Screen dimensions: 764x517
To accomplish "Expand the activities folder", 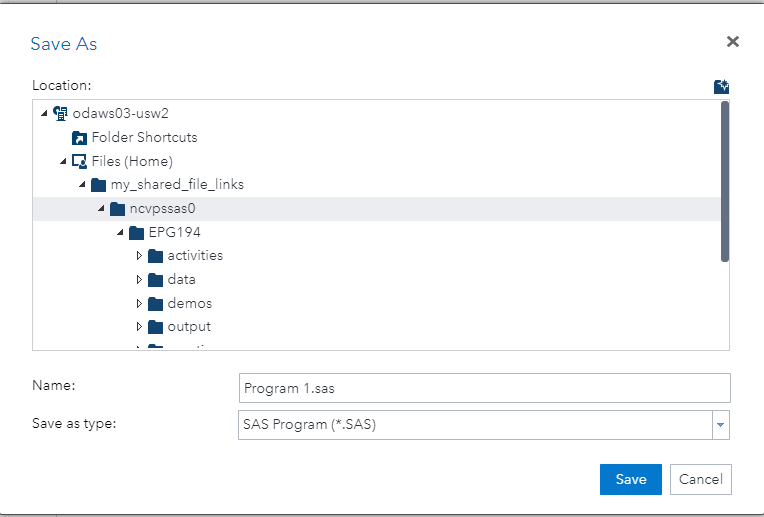I will pyautogui.click(x=139, y=256).
